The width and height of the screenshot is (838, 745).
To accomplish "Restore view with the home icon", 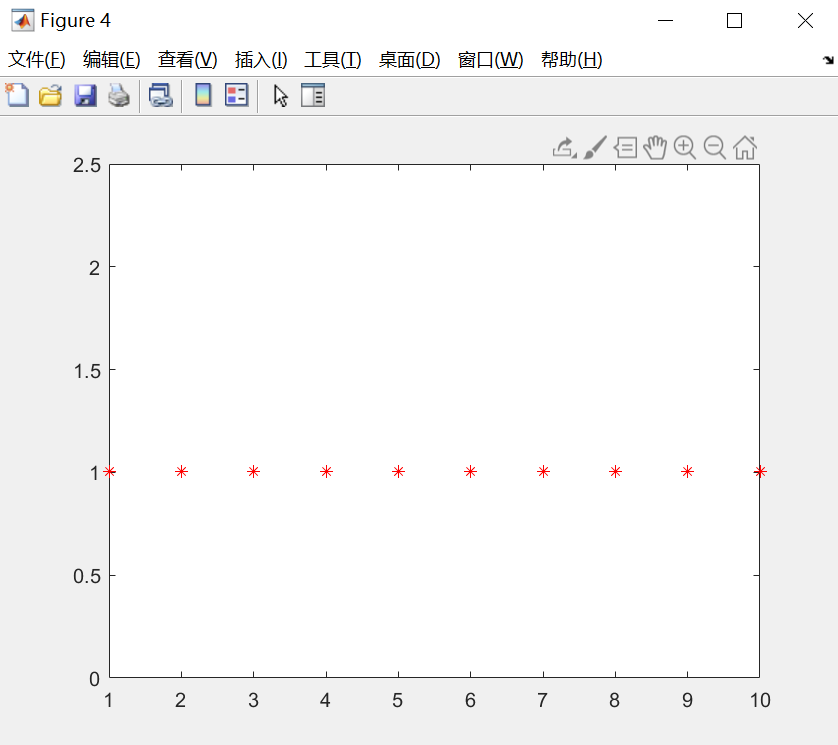I will (745, 148).
